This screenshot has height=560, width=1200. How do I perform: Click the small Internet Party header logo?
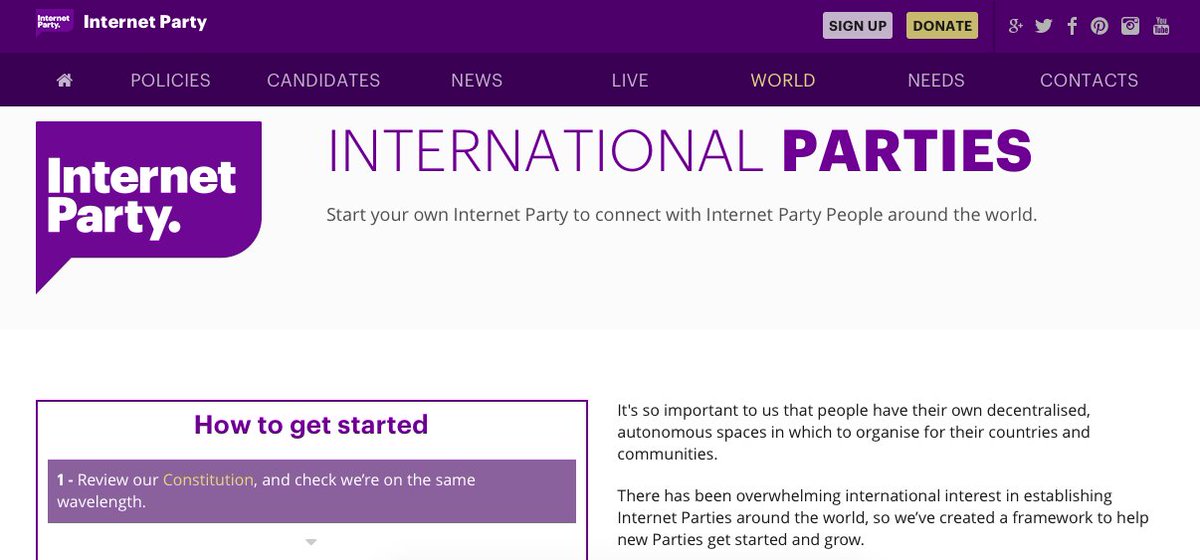click(x=54, y=22)
